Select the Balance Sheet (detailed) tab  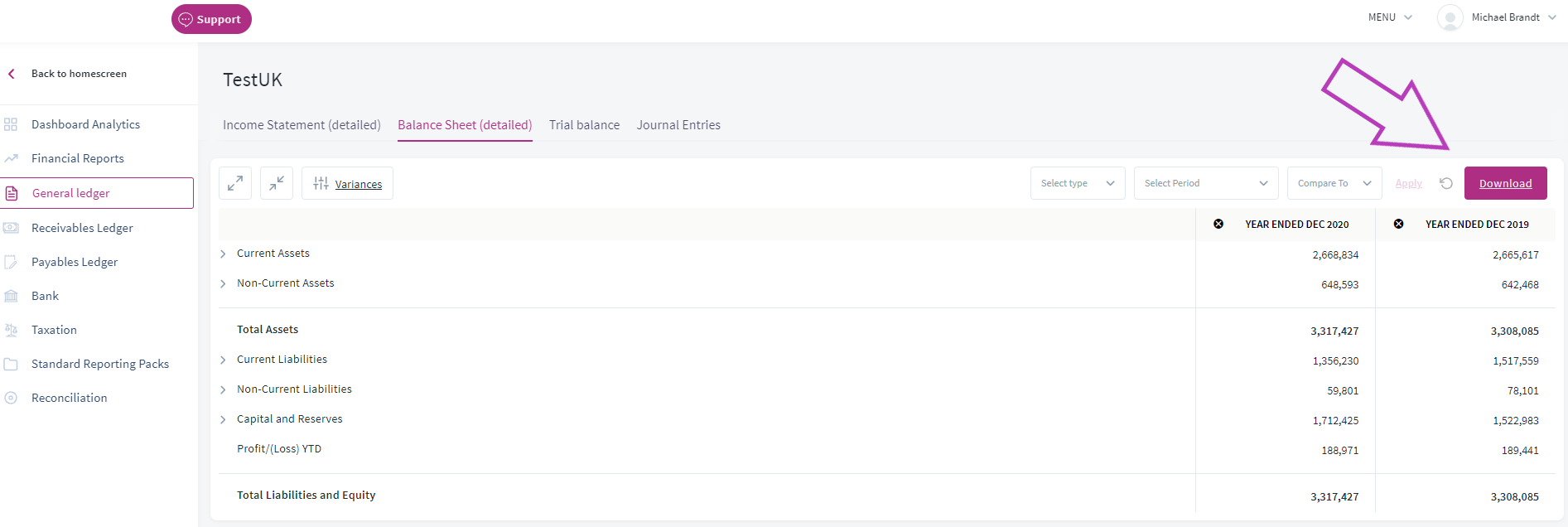(x=465, y=125)
